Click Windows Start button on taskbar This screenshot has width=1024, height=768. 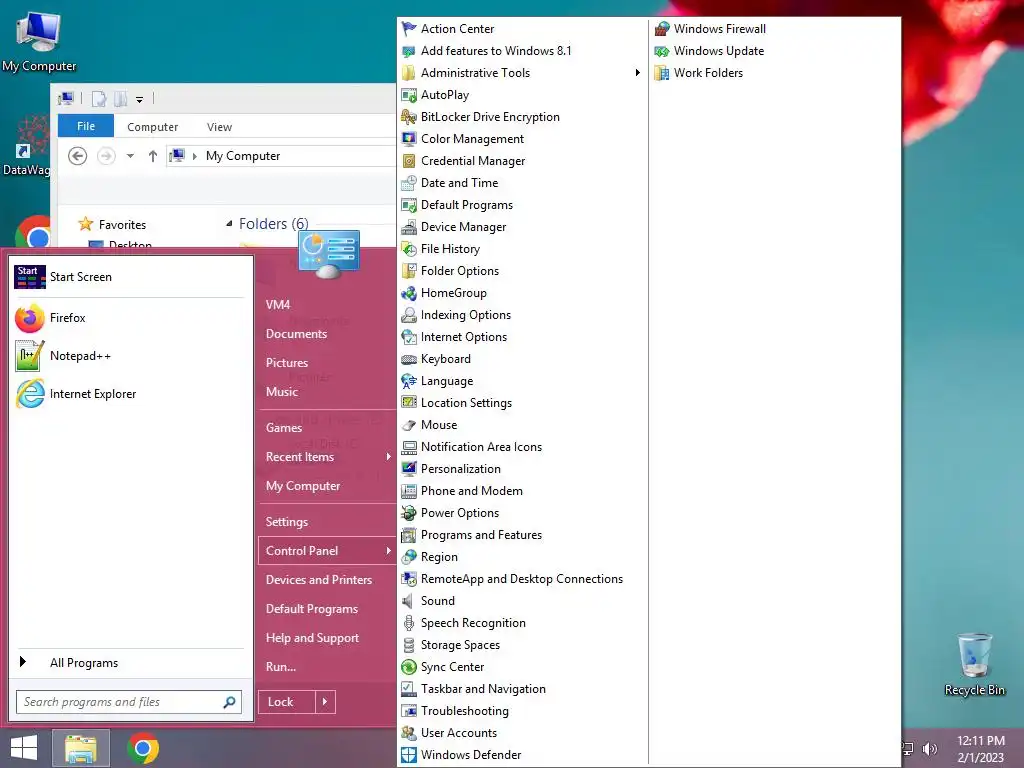point(24,748)
